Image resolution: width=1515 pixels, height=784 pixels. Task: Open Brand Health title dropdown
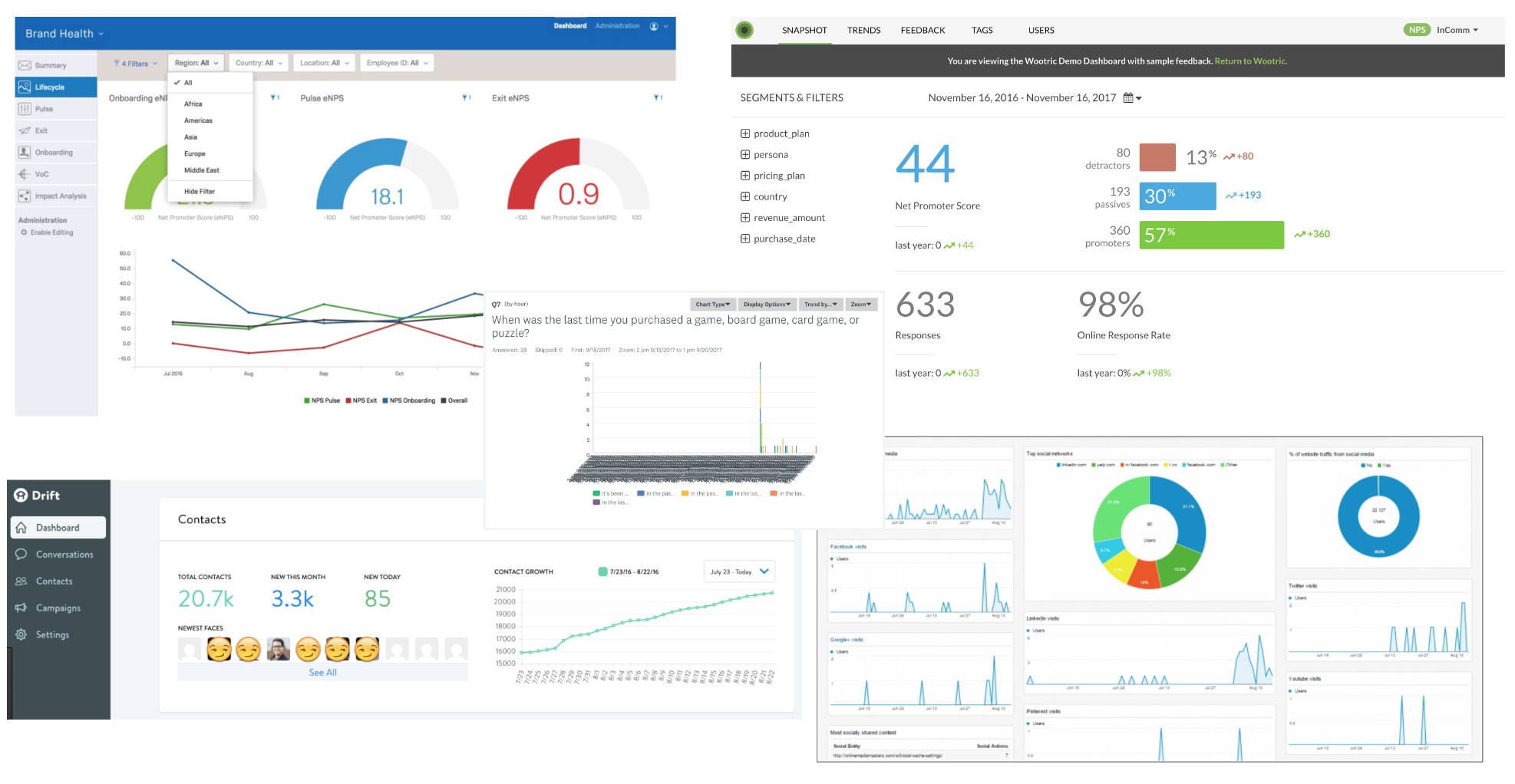point(64,34)
